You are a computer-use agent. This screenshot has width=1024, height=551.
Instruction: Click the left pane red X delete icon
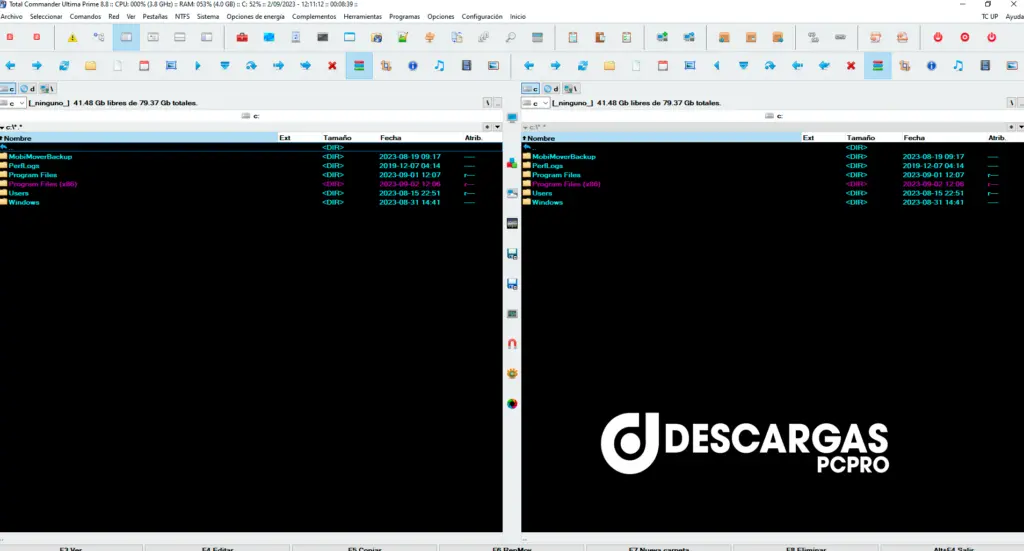pyautogui.click(x=332, y=65)
